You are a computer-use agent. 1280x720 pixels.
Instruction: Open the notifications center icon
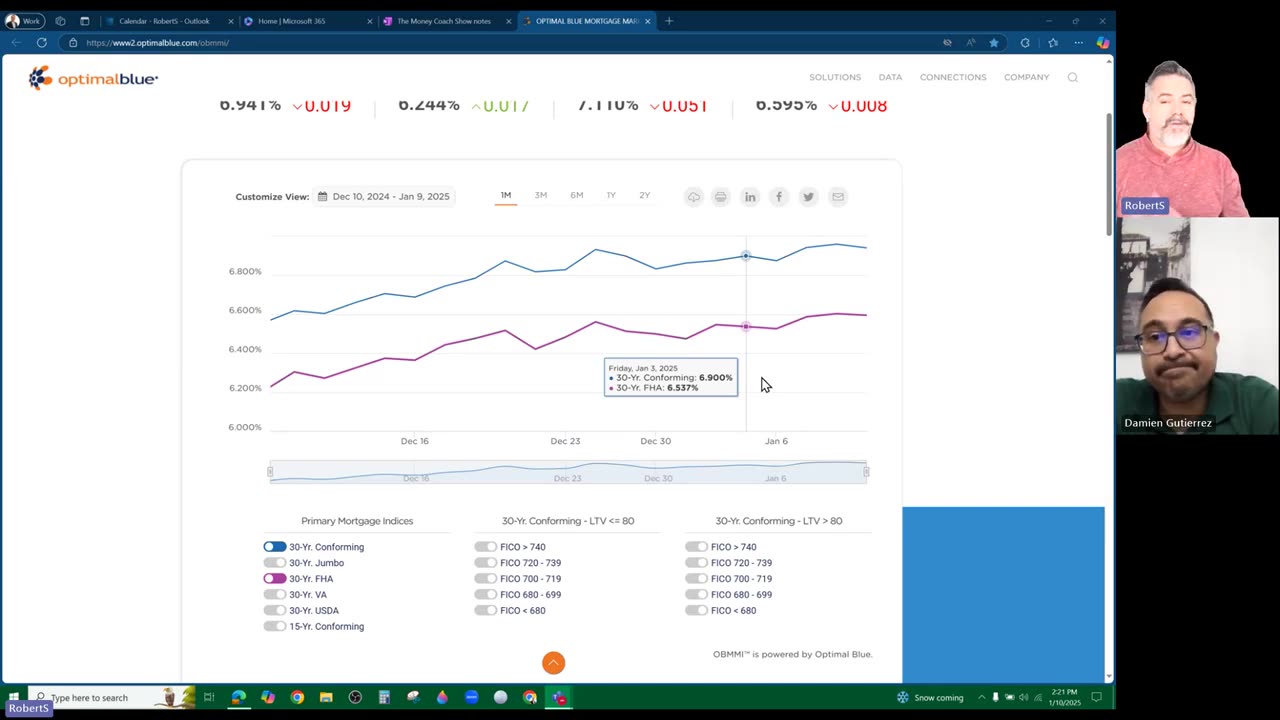[x=1096, y=697]
